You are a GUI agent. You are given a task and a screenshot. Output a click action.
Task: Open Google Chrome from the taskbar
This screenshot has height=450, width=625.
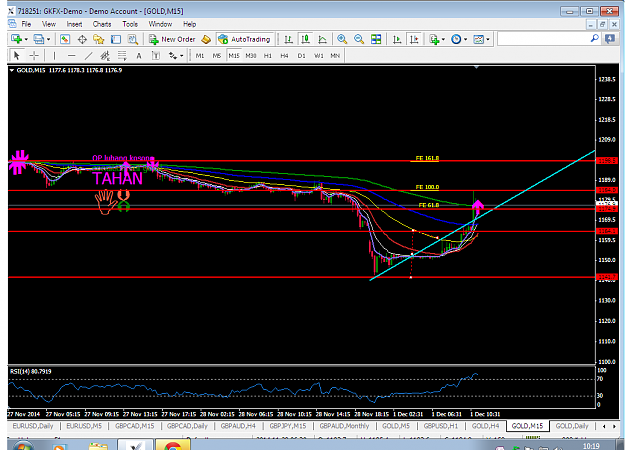point(172,446)
